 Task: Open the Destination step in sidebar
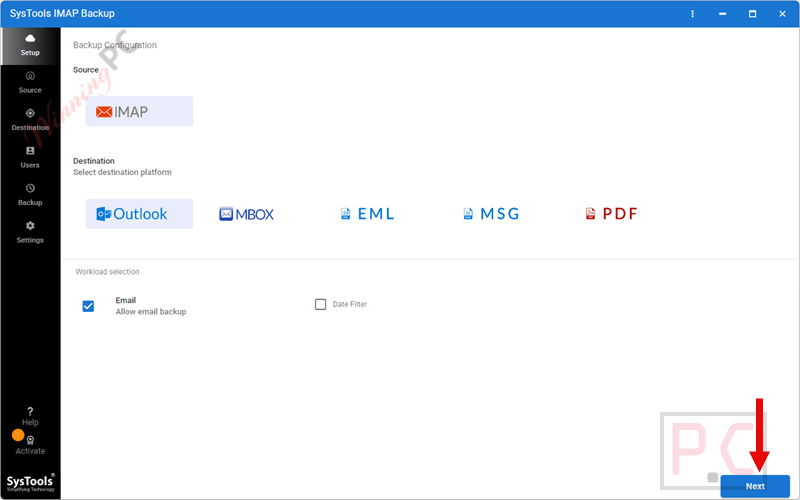coord(30,120)
